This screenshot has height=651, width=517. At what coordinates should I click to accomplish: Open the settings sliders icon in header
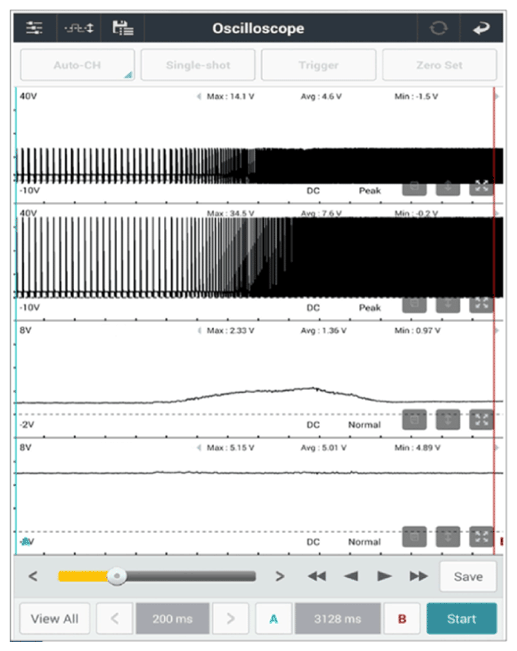pyautogui.click(x=34, y=28)
